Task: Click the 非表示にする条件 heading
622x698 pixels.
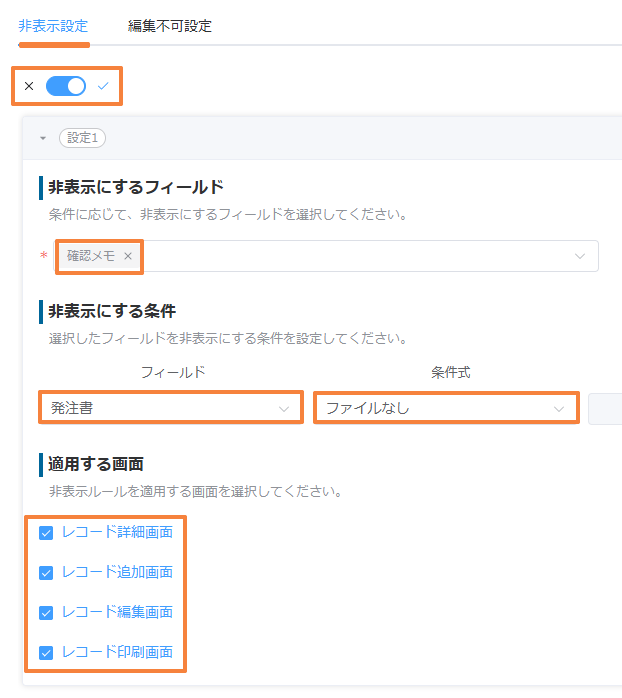Action: coord(112,311)
